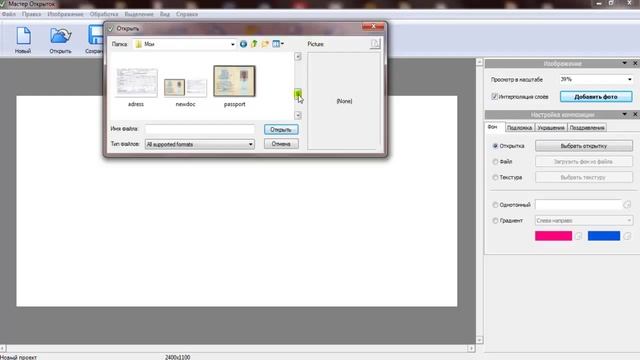The image size is (640, 360).
Task: Go back using the blue arrow icon
Action: (243, 44)
